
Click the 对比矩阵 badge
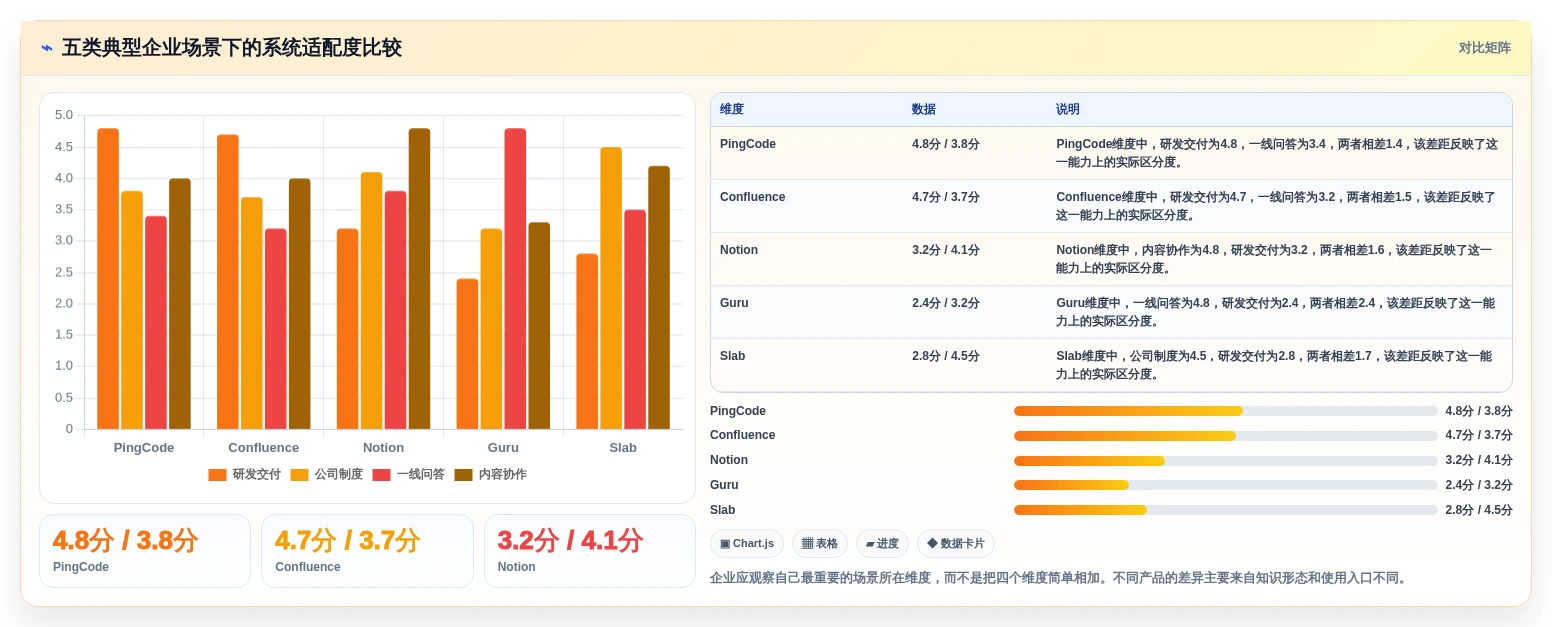1484,48
